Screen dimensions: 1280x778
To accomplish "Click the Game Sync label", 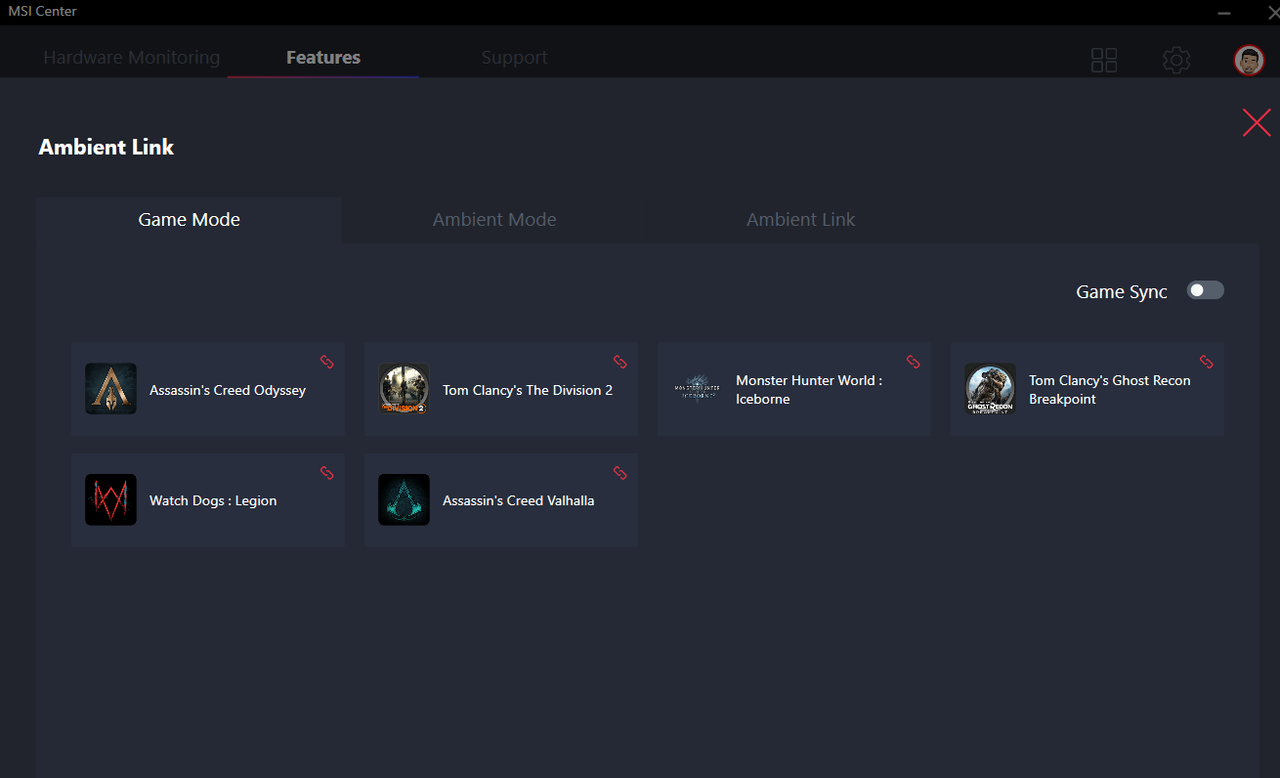I will (1122, 292).
